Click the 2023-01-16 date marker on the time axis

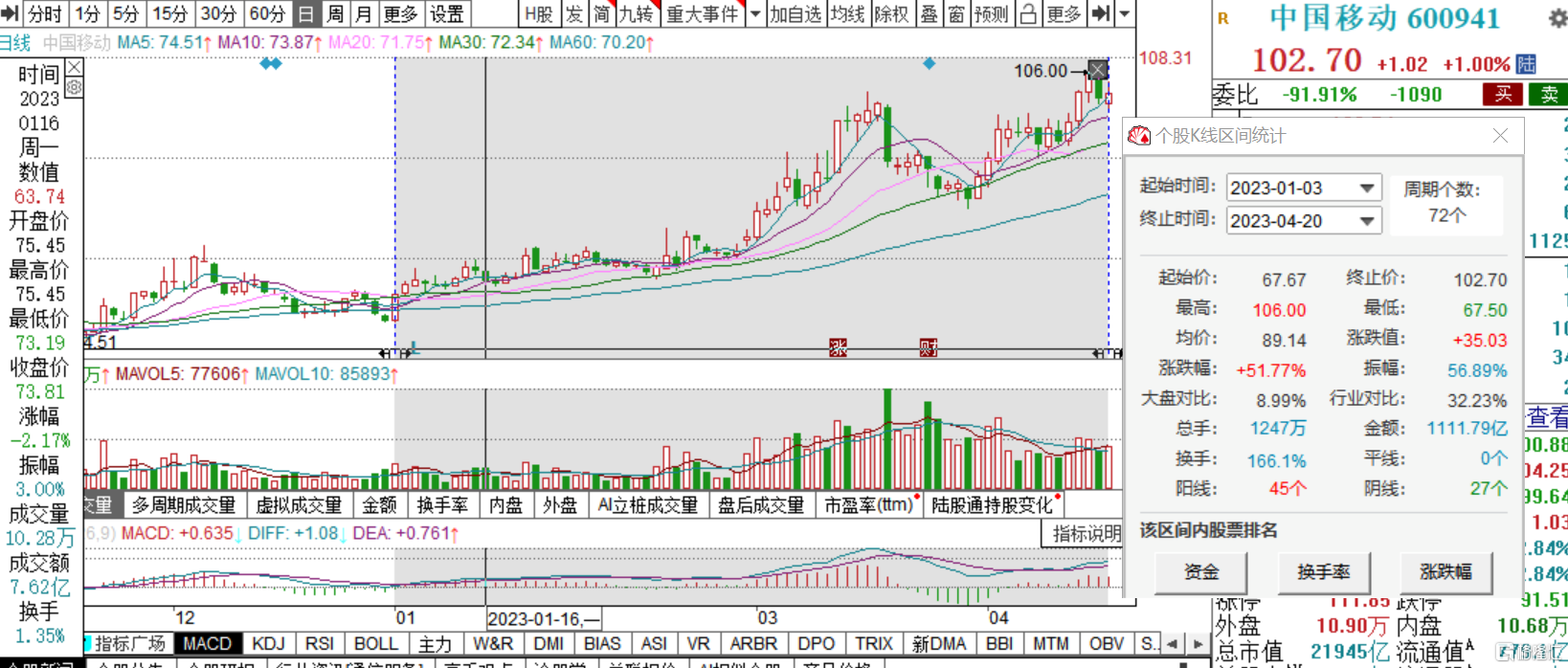[544, 618]
